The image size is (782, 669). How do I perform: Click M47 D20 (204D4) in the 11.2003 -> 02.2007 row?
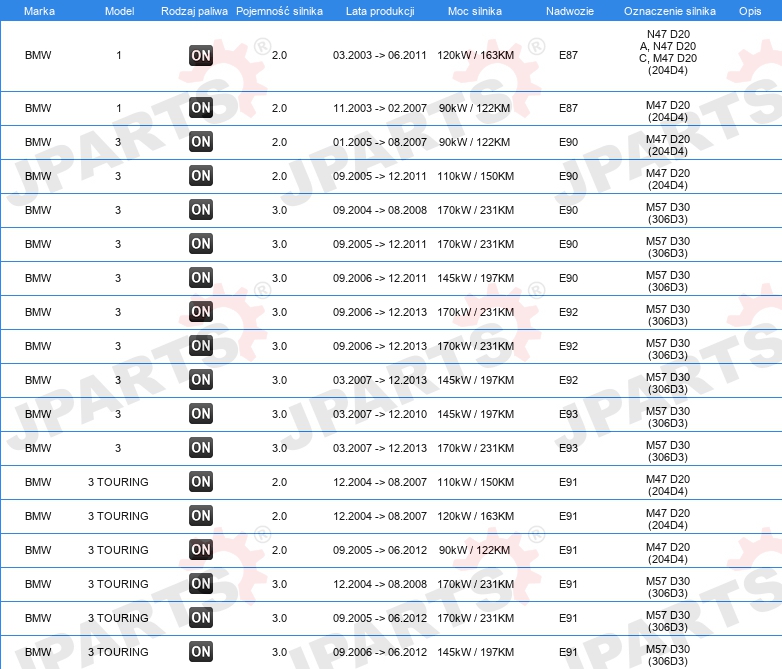coord(668,111)
